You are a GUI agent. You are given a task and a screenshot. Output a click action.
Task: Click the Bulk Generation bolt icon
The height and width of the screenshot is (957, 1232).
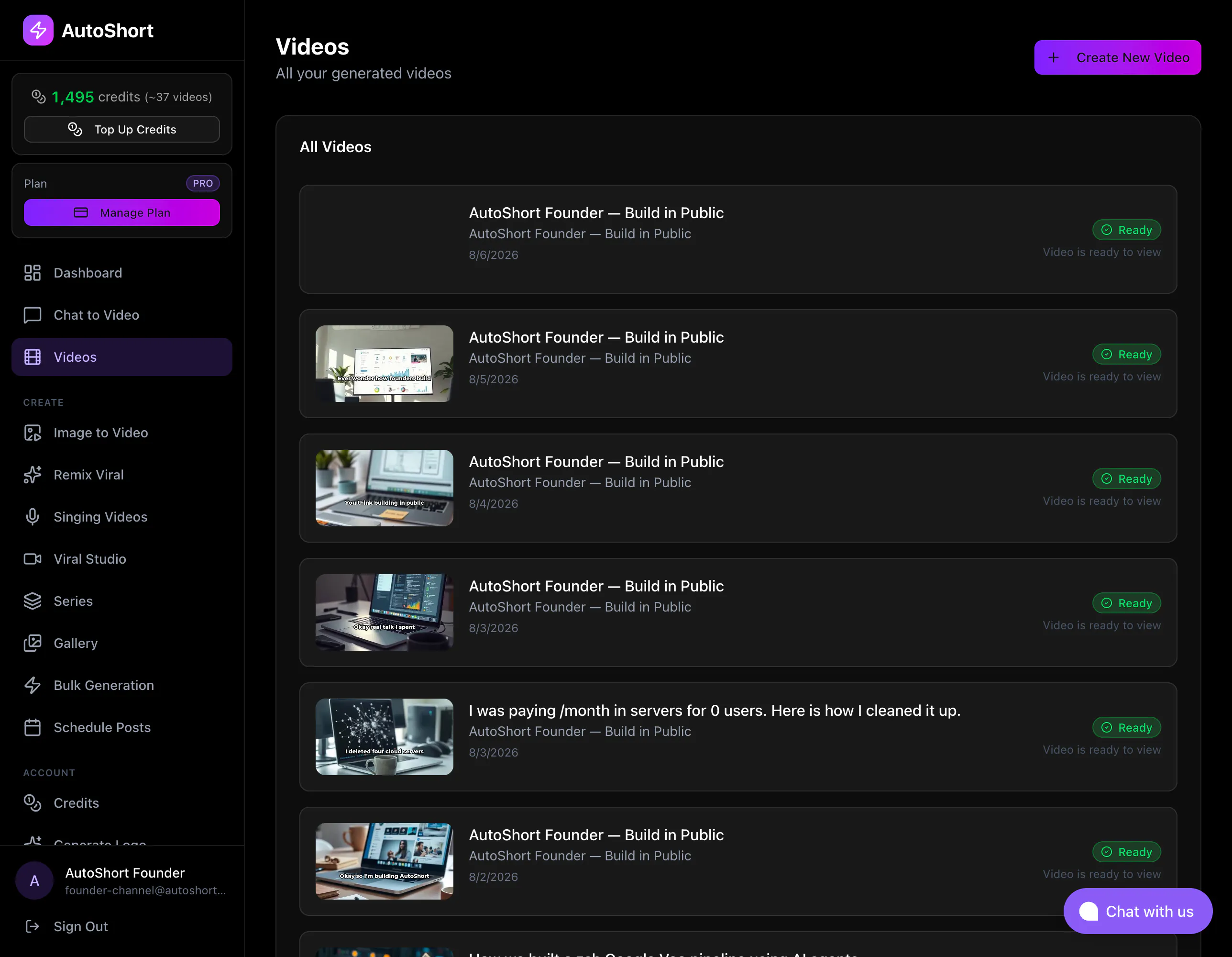pos(33,686)
